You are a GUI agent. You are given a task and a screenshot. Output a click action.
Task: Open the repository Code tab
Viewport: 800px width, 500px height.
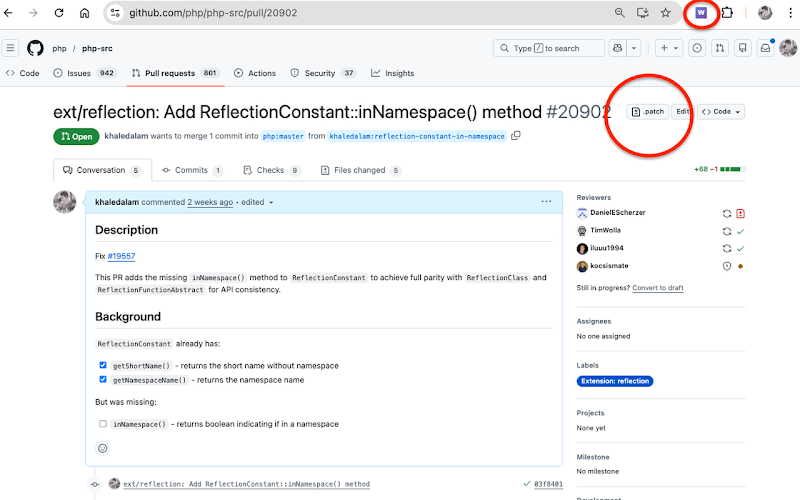click(22, 73)
